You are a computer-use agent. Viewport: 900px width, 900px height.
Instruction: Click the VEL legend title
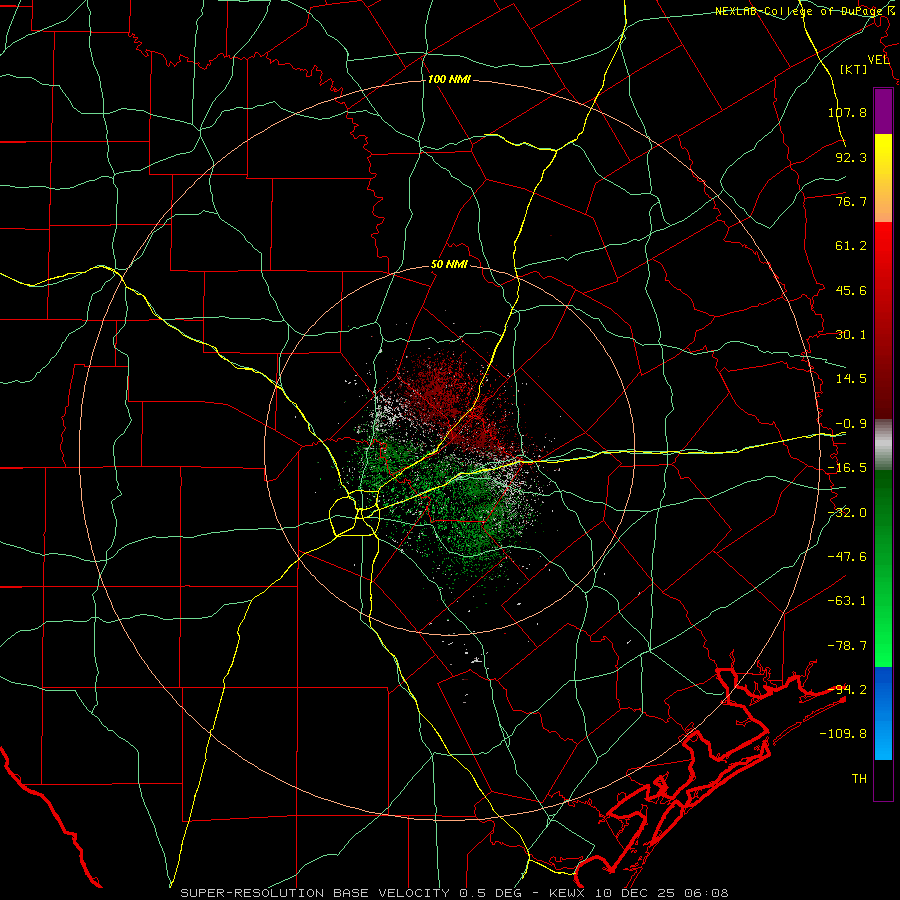tap(878, 60)
